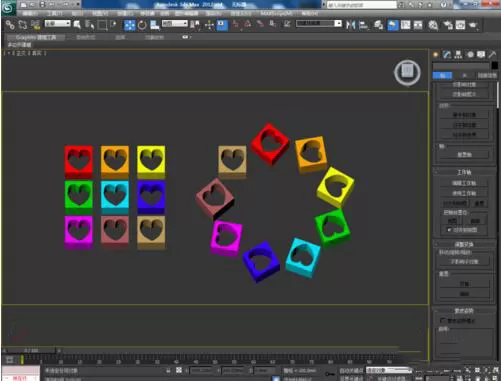Click the Render Production teapot icon
This screenshot has height=381, width=501.
coord(473,25)
